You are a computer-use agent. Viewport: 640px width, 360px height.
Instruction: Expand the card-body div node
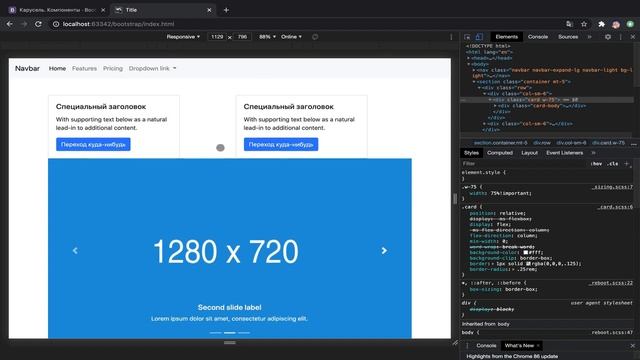point(496,106)
